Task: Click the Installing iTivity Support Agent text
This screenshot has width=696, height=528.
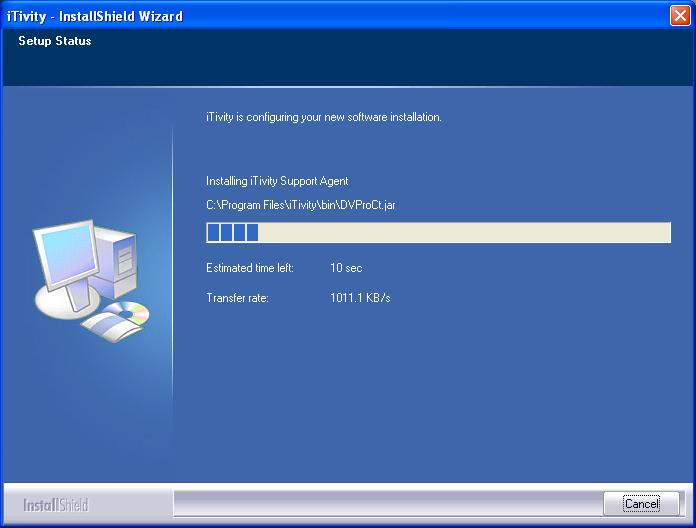Action: click(x=277, y=181)
